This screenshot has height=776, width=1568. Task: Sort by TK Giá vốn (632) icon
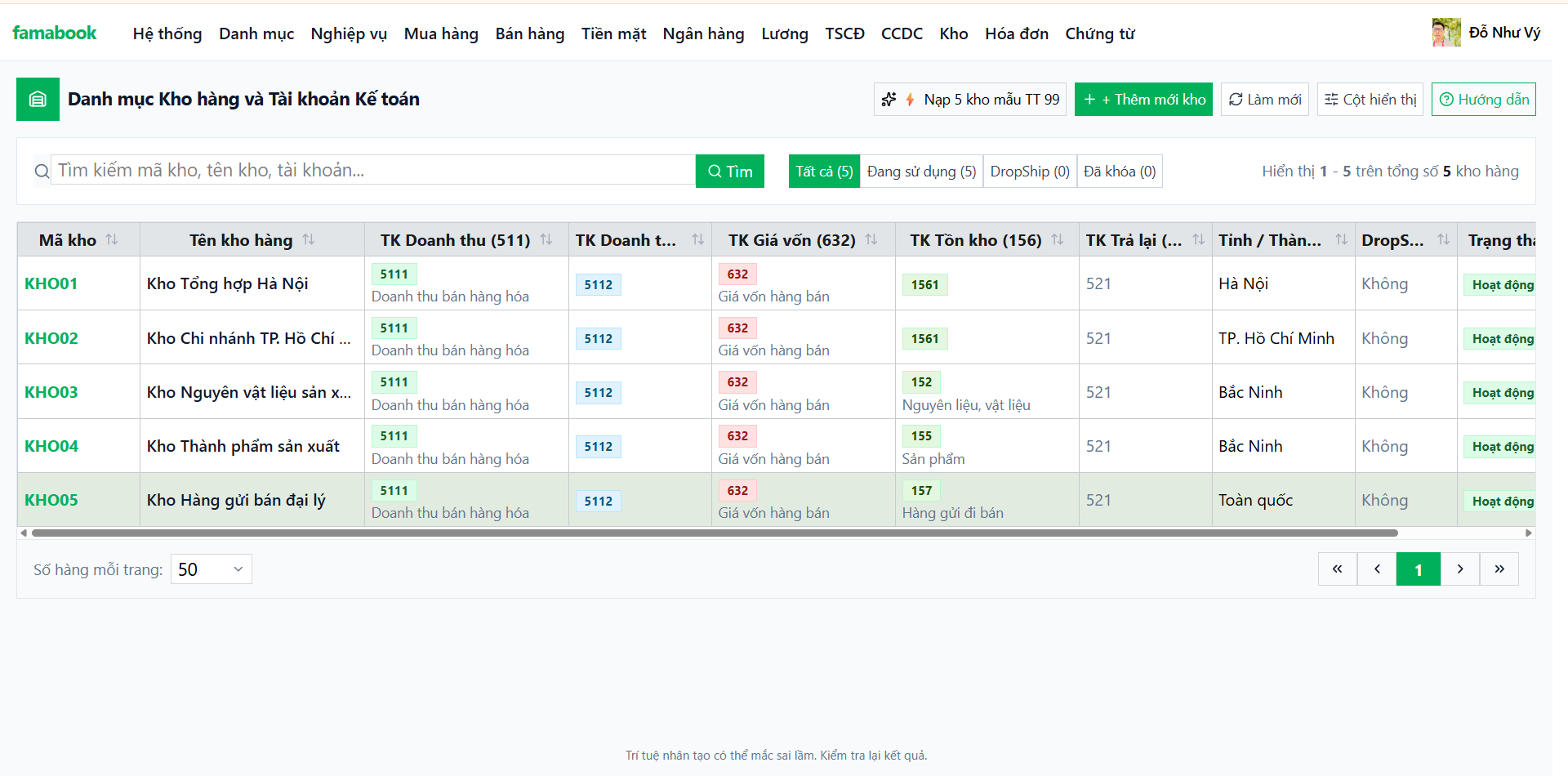[x=871, y=239]
